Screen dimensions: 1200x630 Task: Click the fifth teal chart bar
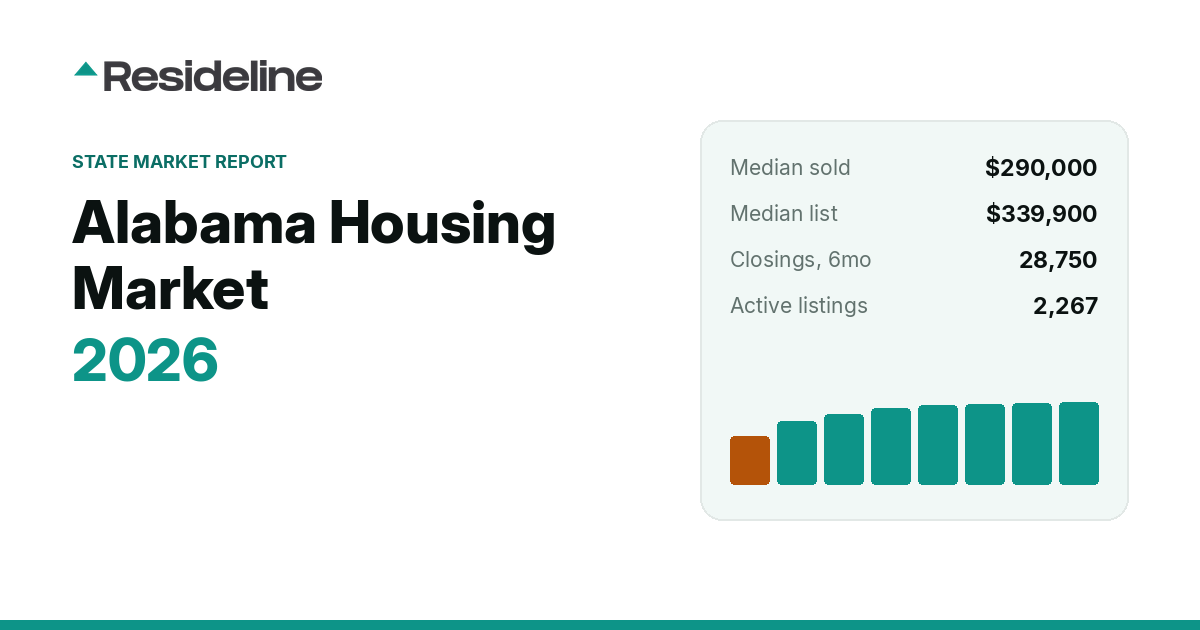tap(938, 445)
